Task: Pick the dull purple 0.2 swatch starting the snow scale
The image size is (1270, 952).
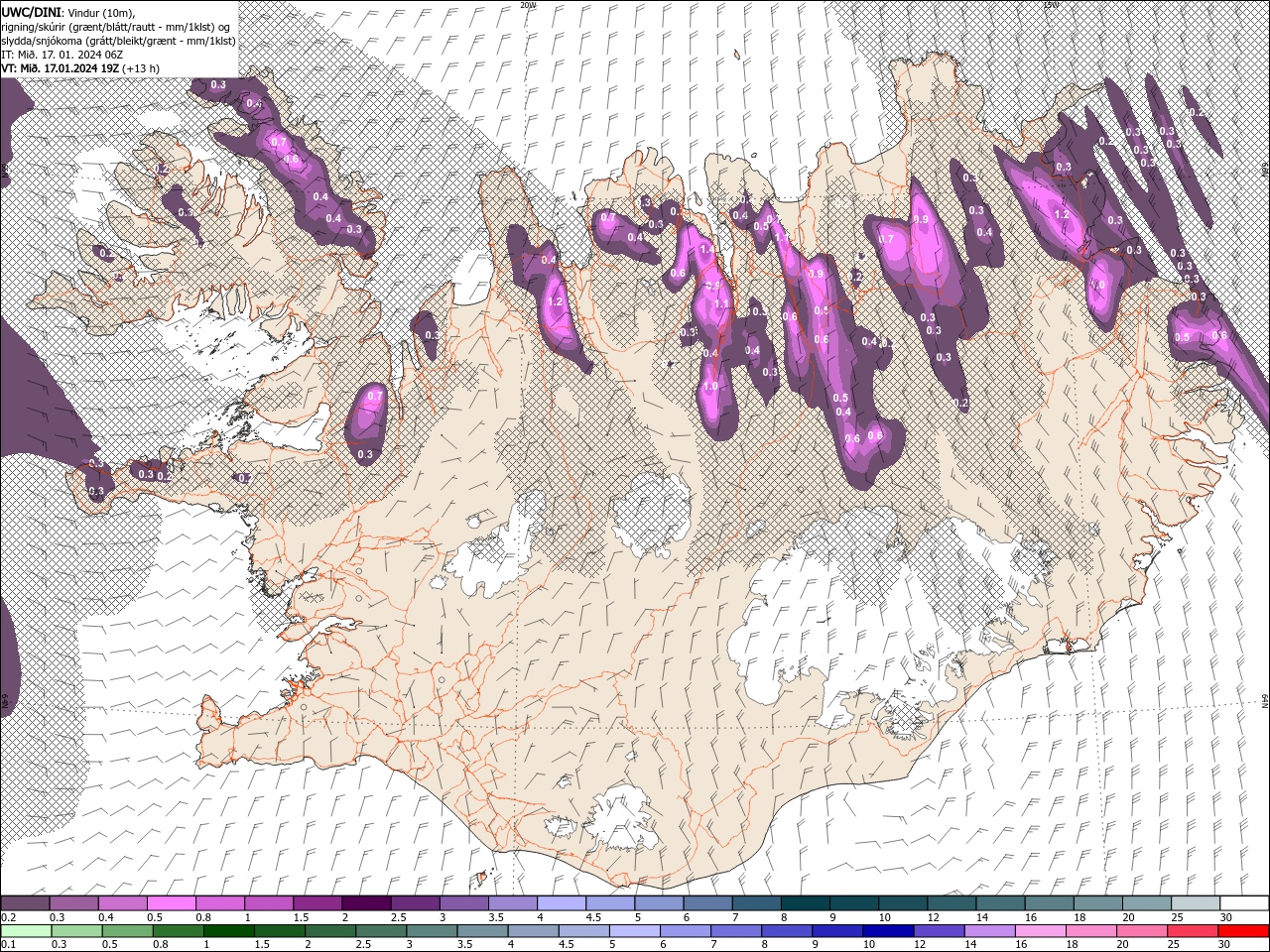Action: tap(25, 903)
